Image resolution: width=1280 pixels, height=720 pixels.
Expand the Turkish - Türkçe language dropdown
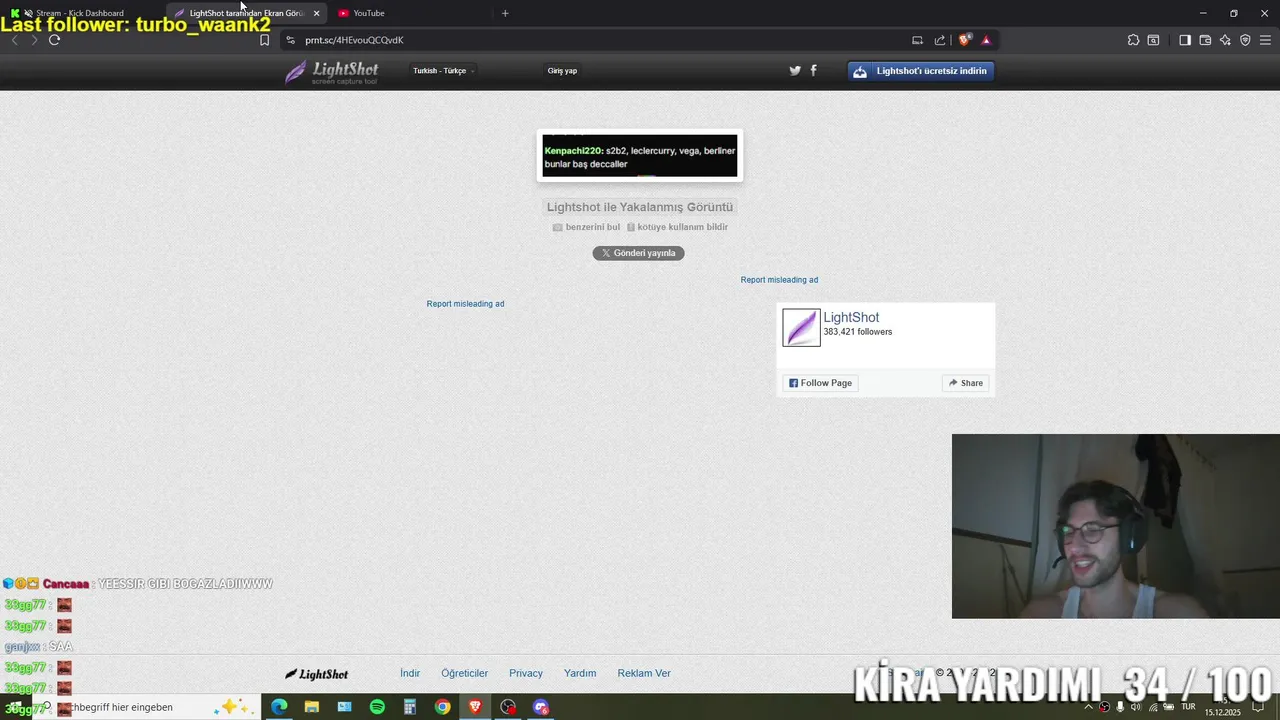[x=443, y=71]
